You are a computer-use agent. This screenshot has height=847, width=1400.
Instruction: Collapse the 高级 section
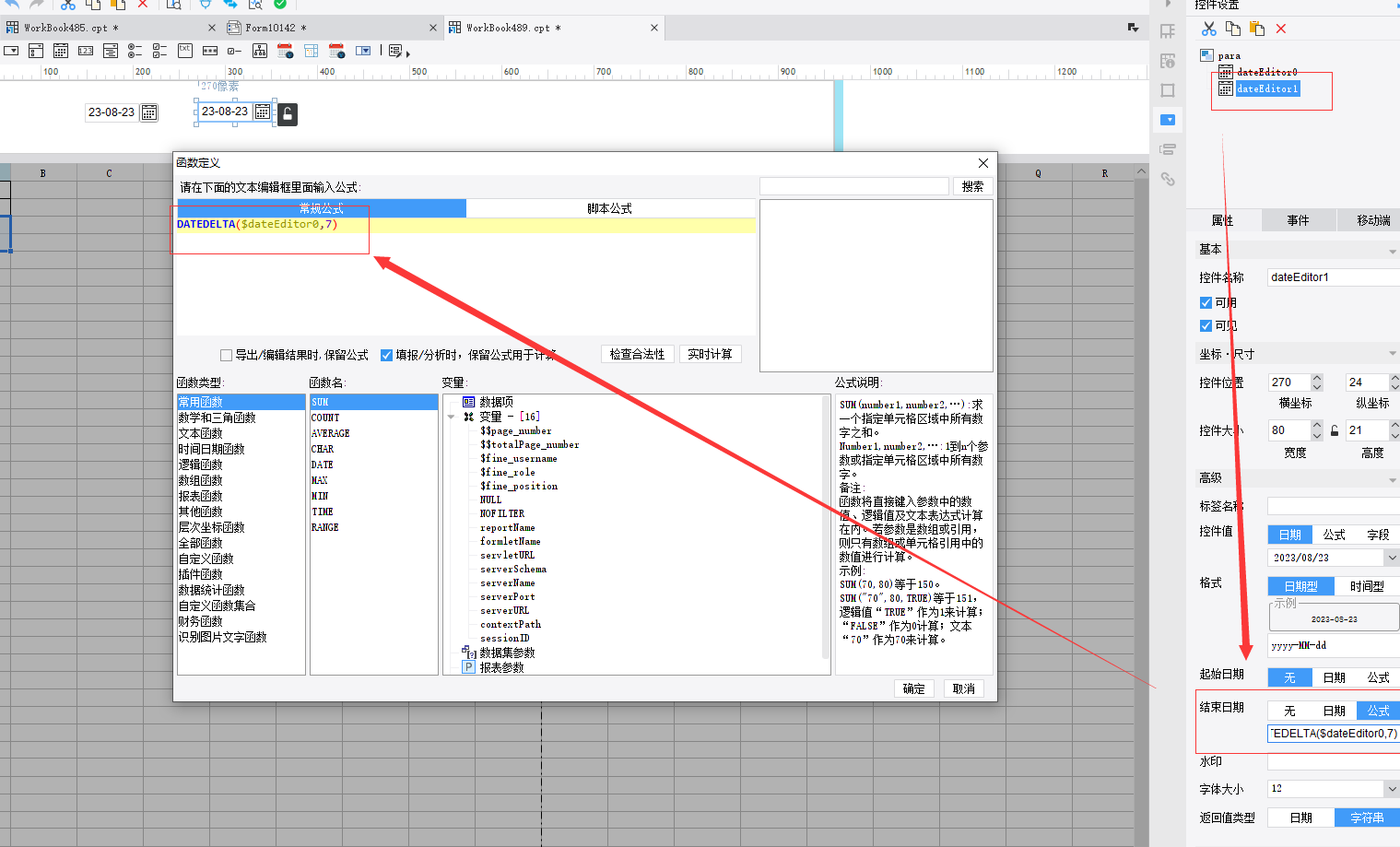(x=1392, y=479)
